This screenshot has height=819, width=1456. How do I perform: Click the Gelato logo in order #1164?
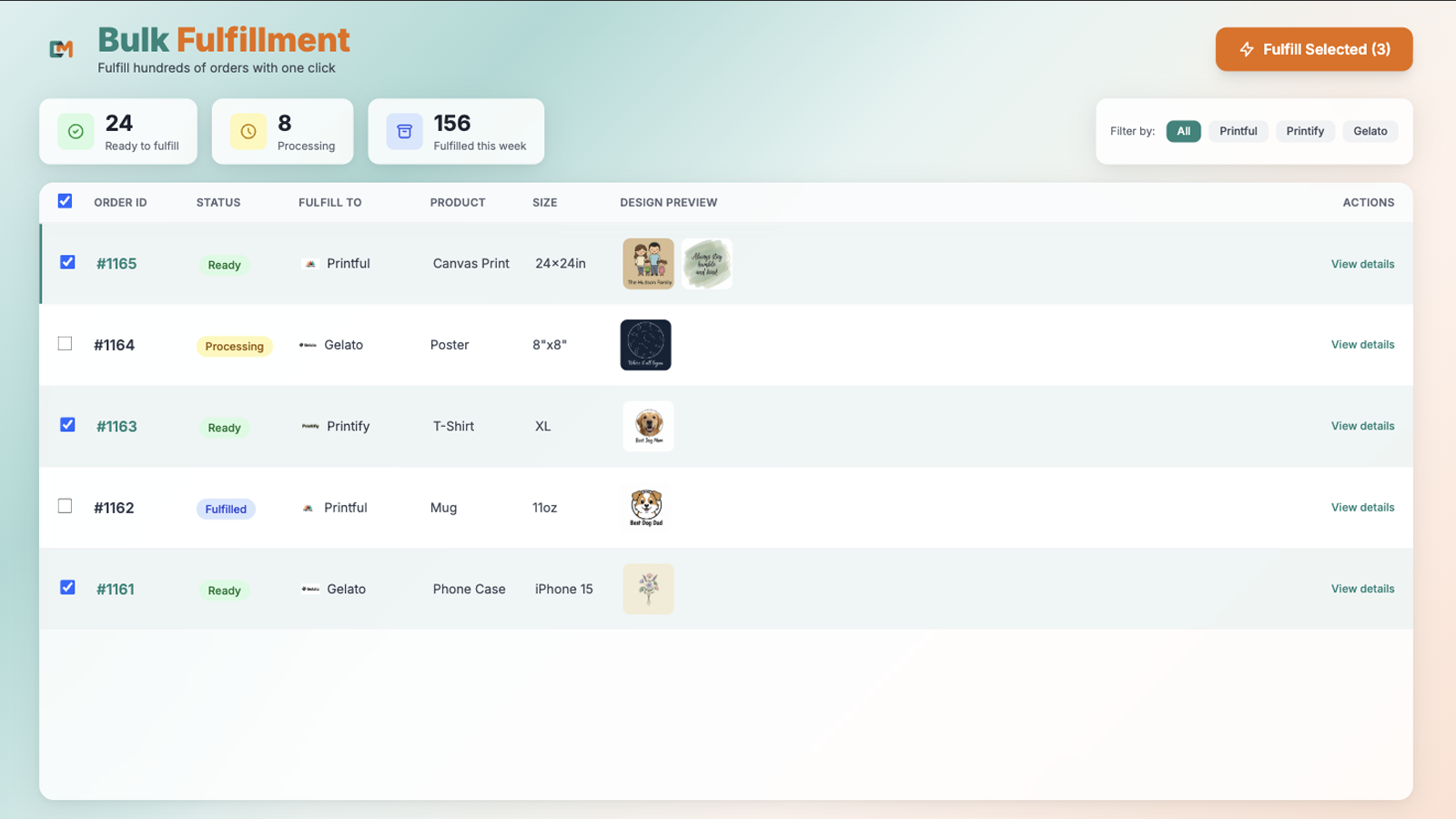[308, 345]
